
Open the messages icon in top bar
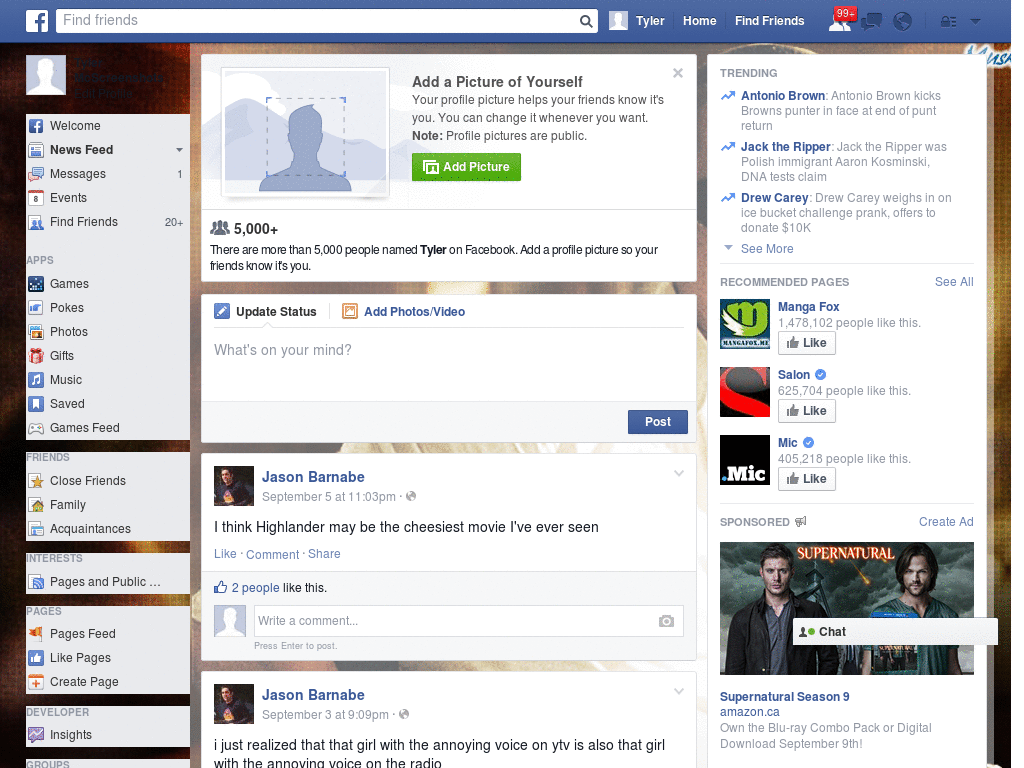point(872,22)
